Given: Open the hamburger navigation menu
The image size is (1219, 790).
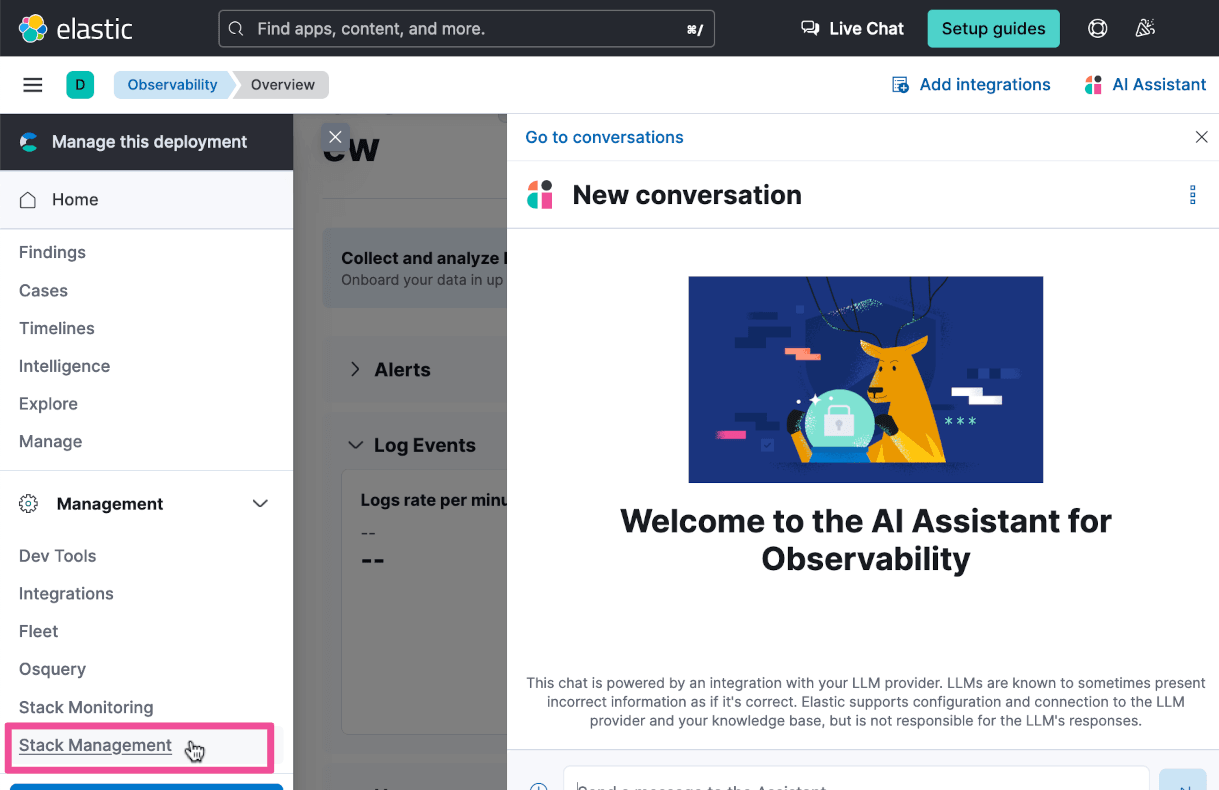Looking at the screenshot, I should [33, 85].
